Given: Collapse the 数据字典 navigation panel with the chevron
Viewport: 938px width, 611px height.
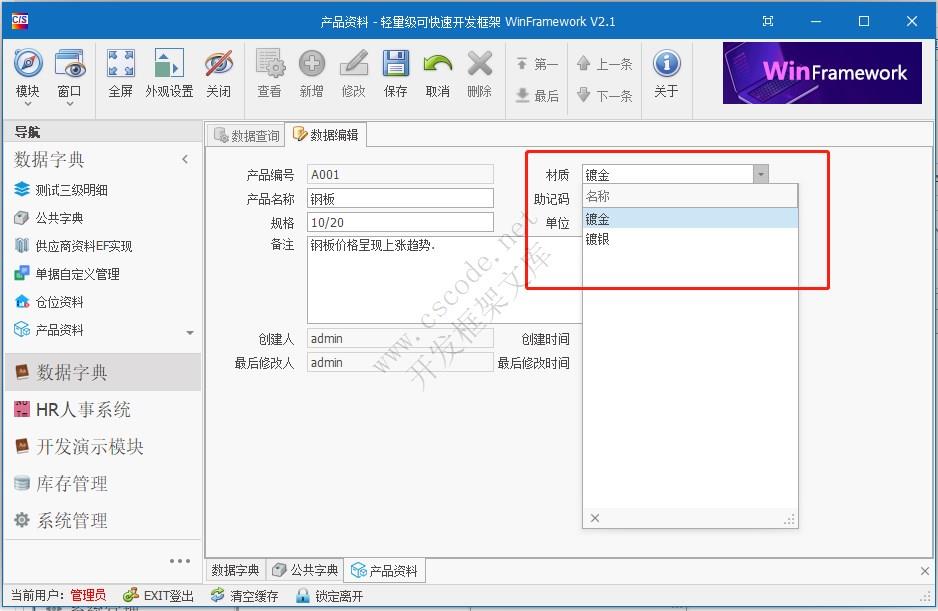Looking at the screenshot, I should pos(185,158).
